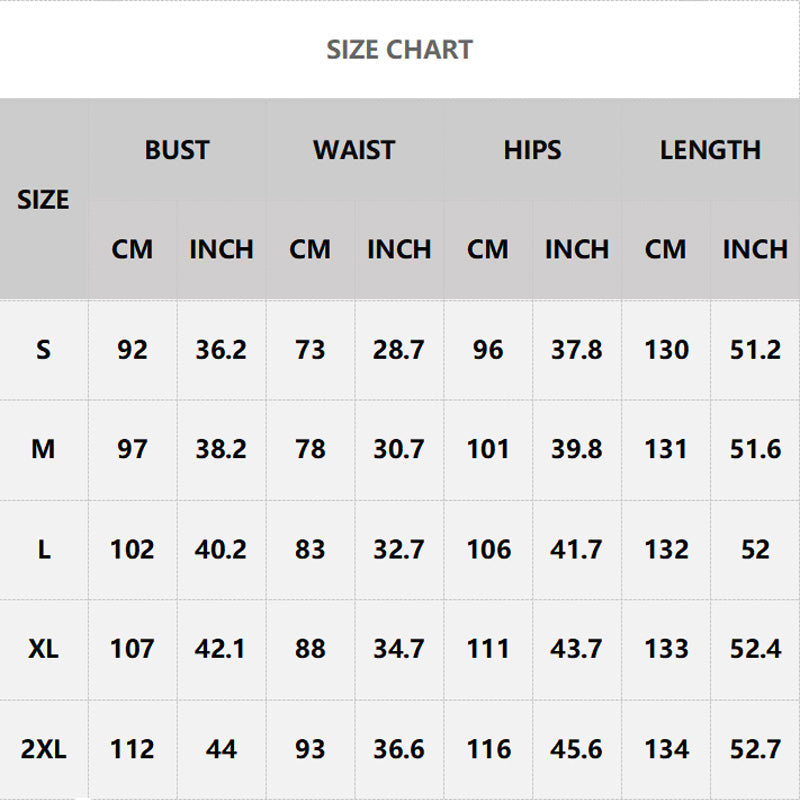The width and height of the screenshot is (800, 800).
Task: Select the S size row label
Action: coord(43,350)
